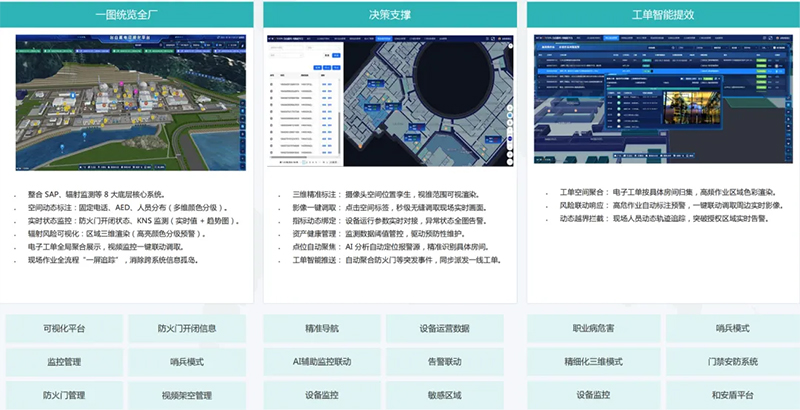The width and height of the screenshot is (800, 410).
Task: Open the work order list screenshot under 工单智能提效
Action: [663, 99]
